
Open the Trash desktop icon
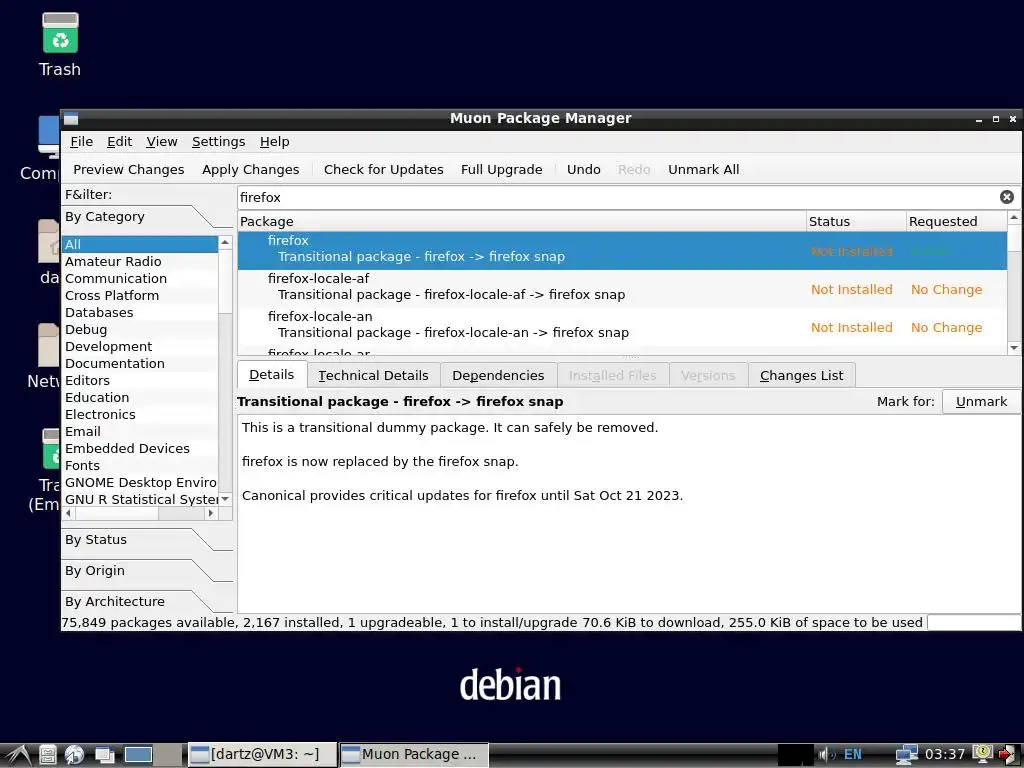pos(60,44)
